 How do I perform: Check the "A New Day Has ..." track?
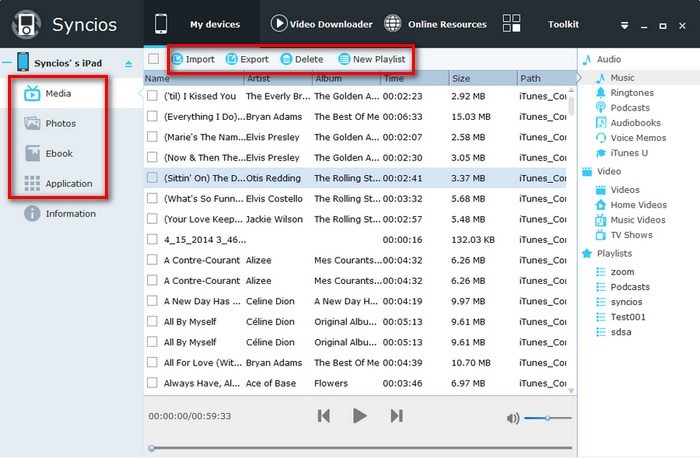(x=152, y=301)
